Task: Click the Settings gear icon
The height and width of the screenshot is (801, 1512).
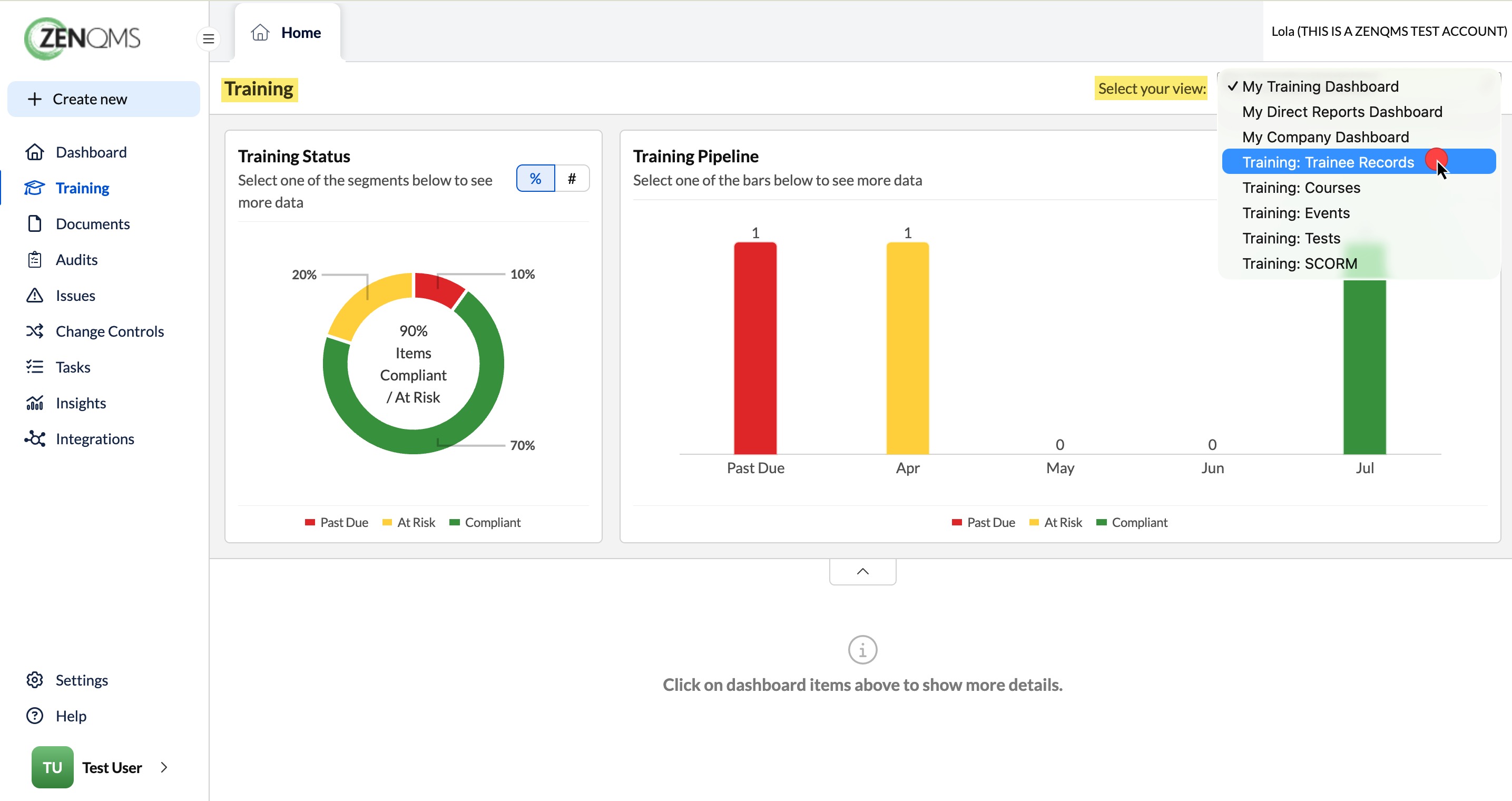Action: tap(35, 680)
